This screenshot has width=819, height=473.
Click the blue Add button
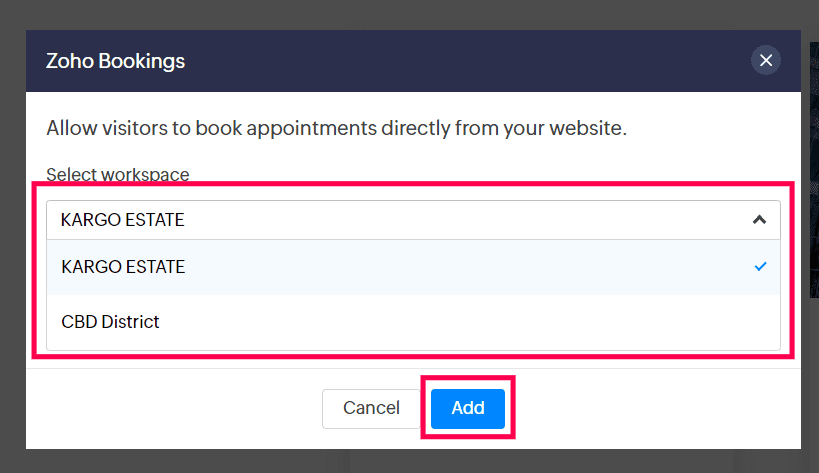tap(468, 408)
